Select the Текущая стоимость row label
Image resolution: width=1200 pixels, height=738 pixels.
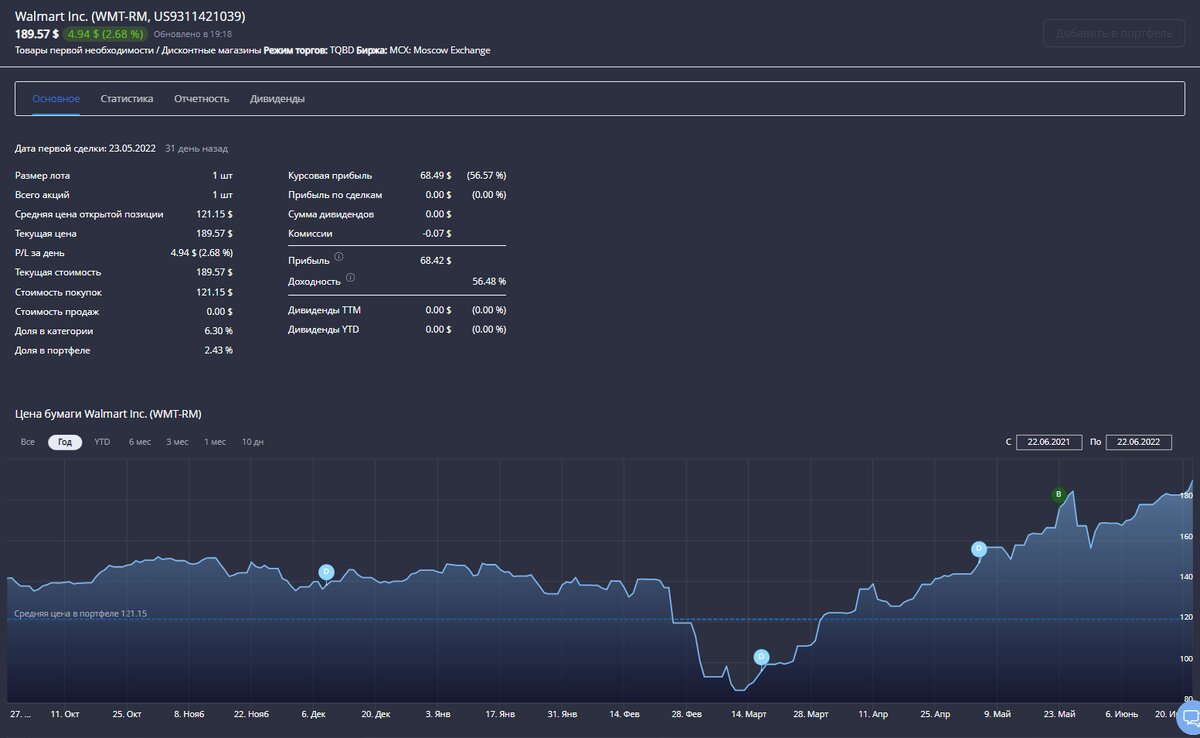pyautogui.click(x=58, y=272)
